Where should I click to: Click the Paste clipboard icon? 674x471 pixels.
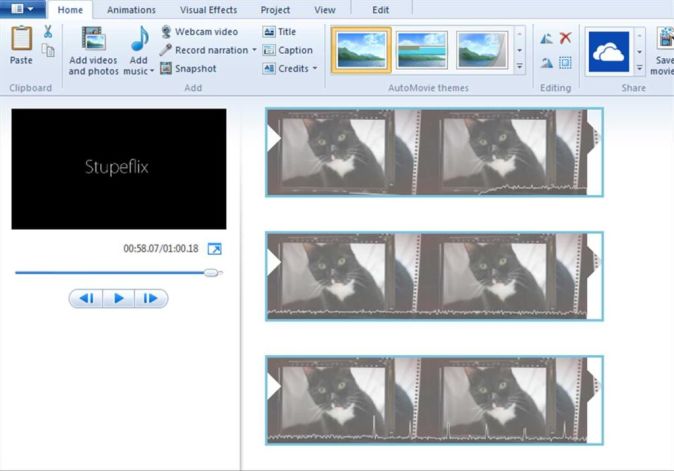[21, 38]
